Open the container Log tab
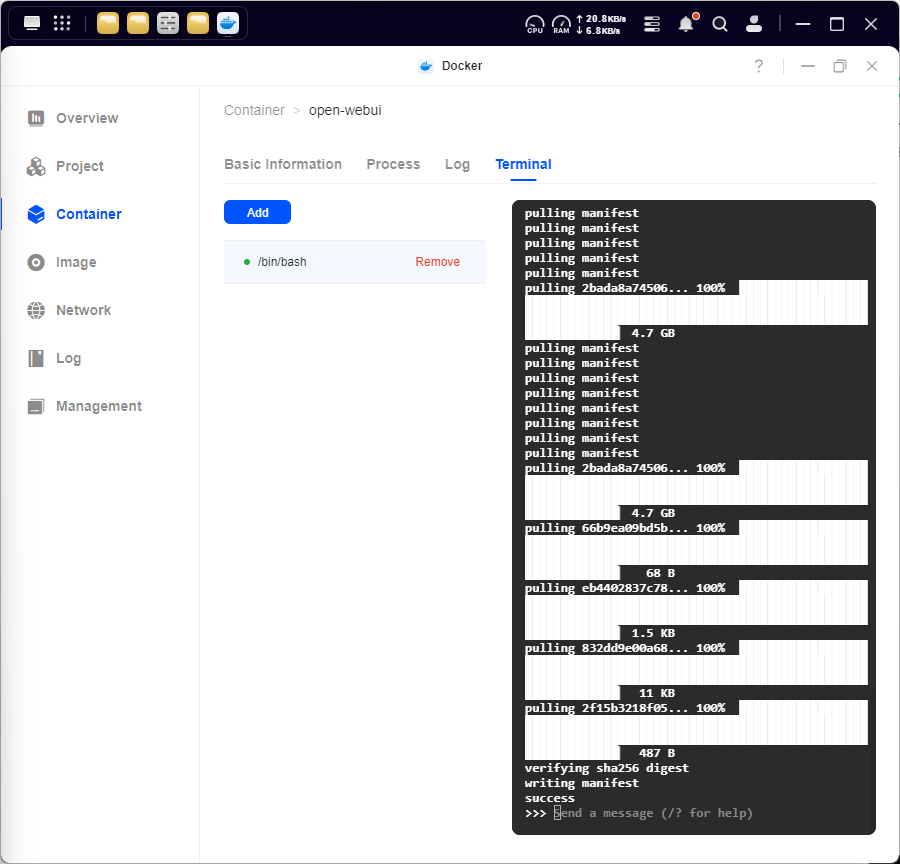 457,164
